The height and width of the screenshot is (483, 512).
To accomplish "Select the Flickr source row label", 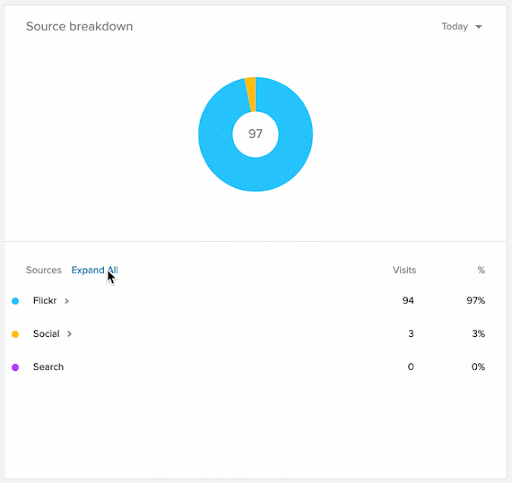I will 45,301.
